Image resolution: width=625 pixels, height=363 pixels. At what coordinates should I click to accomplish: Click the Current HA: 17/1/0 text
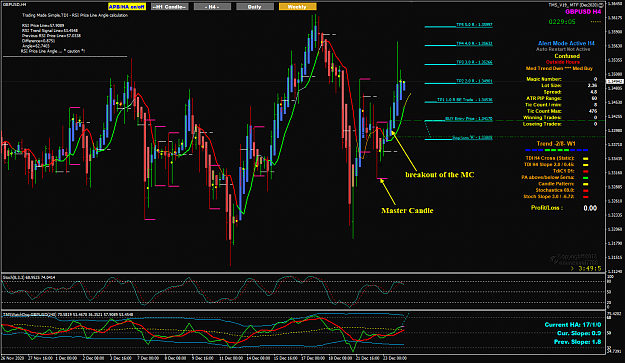point(572,325)
